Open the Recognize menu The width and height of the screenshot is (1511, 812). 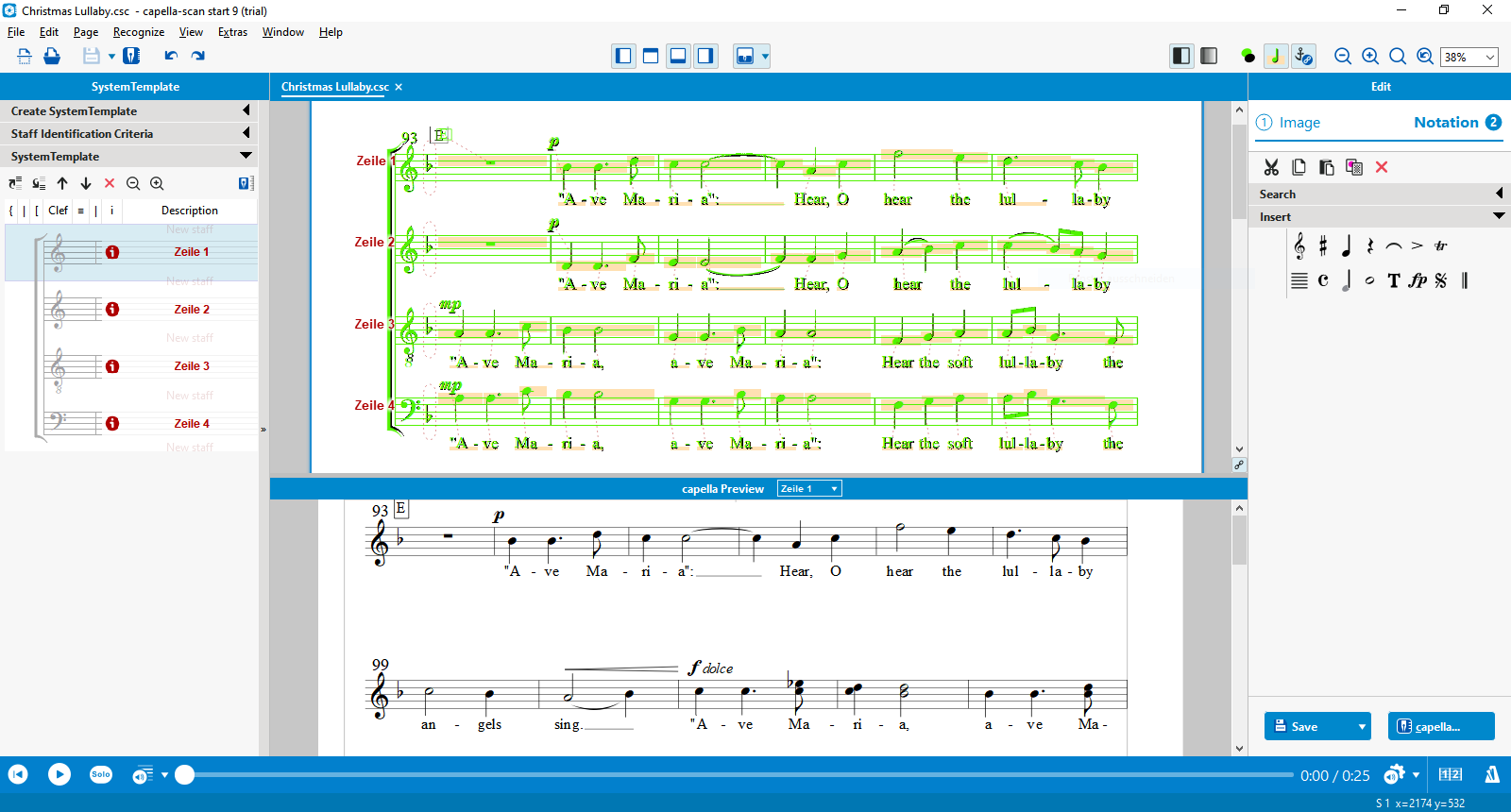click(x=138, y=32)
